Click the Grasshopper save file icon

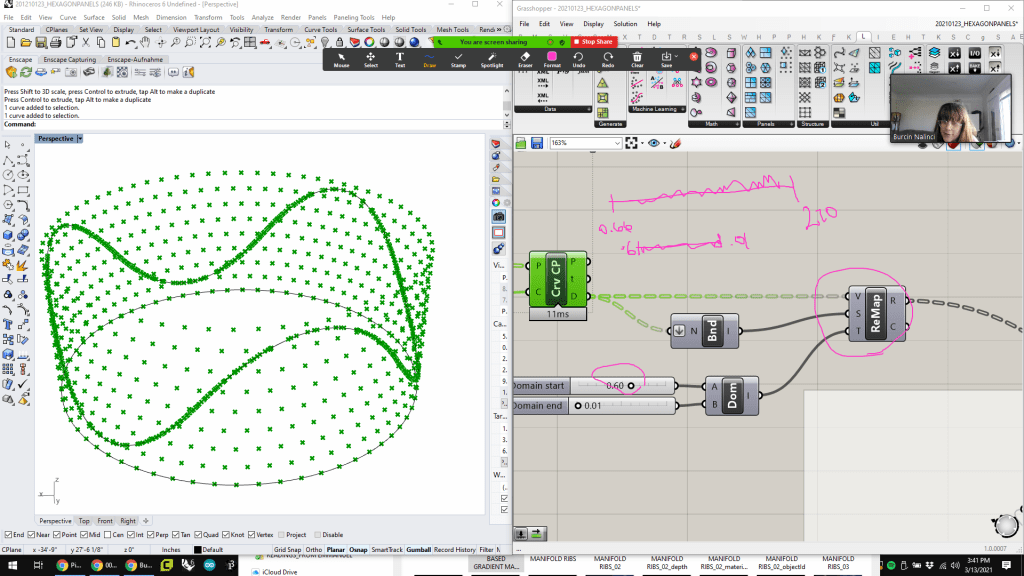(537, 143)
